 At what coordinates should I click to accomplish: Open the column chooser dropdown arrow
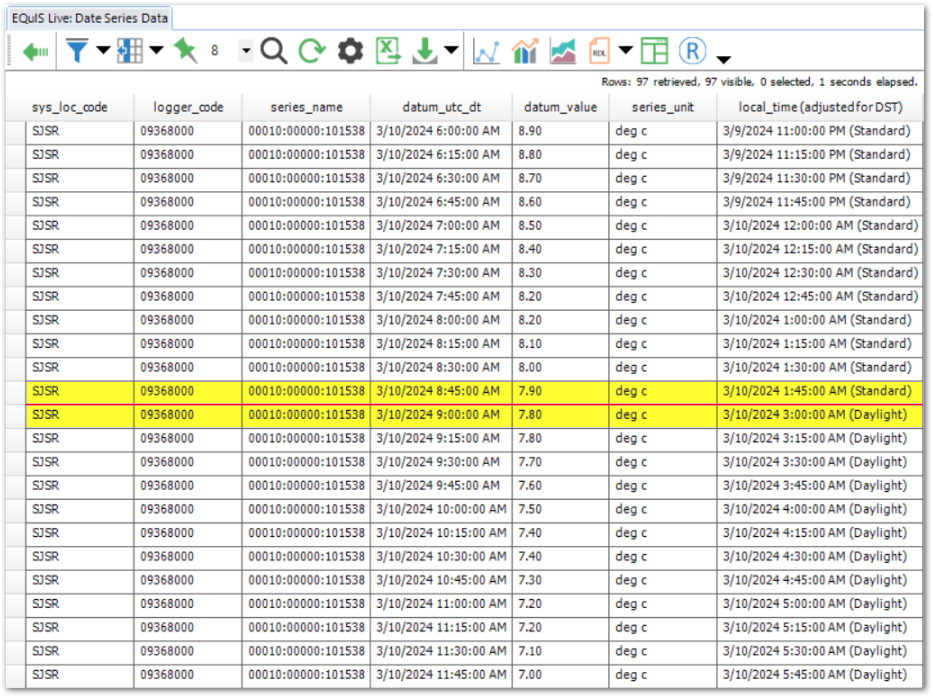point(156,52)
